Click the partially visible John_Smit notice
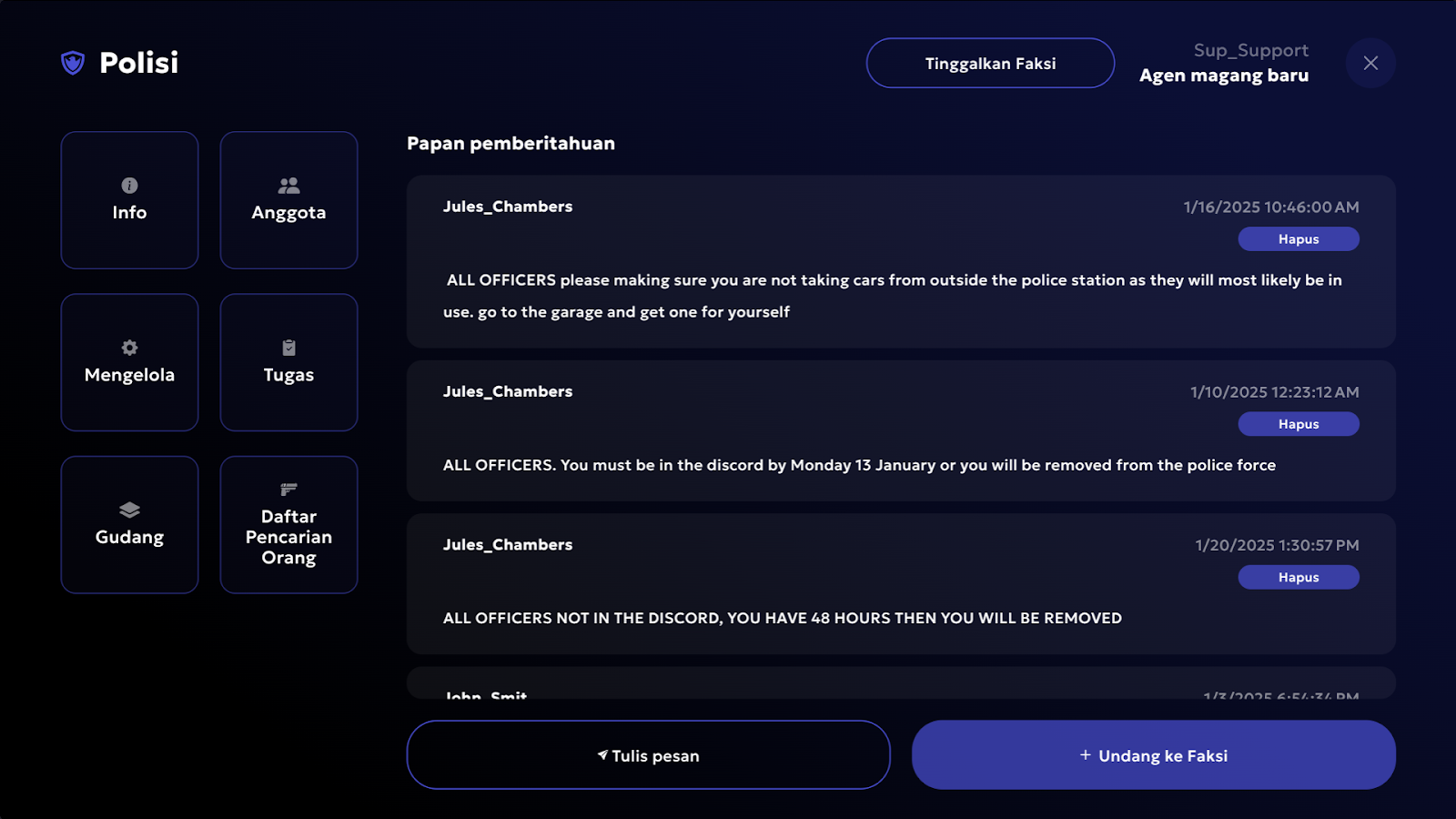Screen dimensions: 1456x819 pyautogui.click(x=901, y=683)
